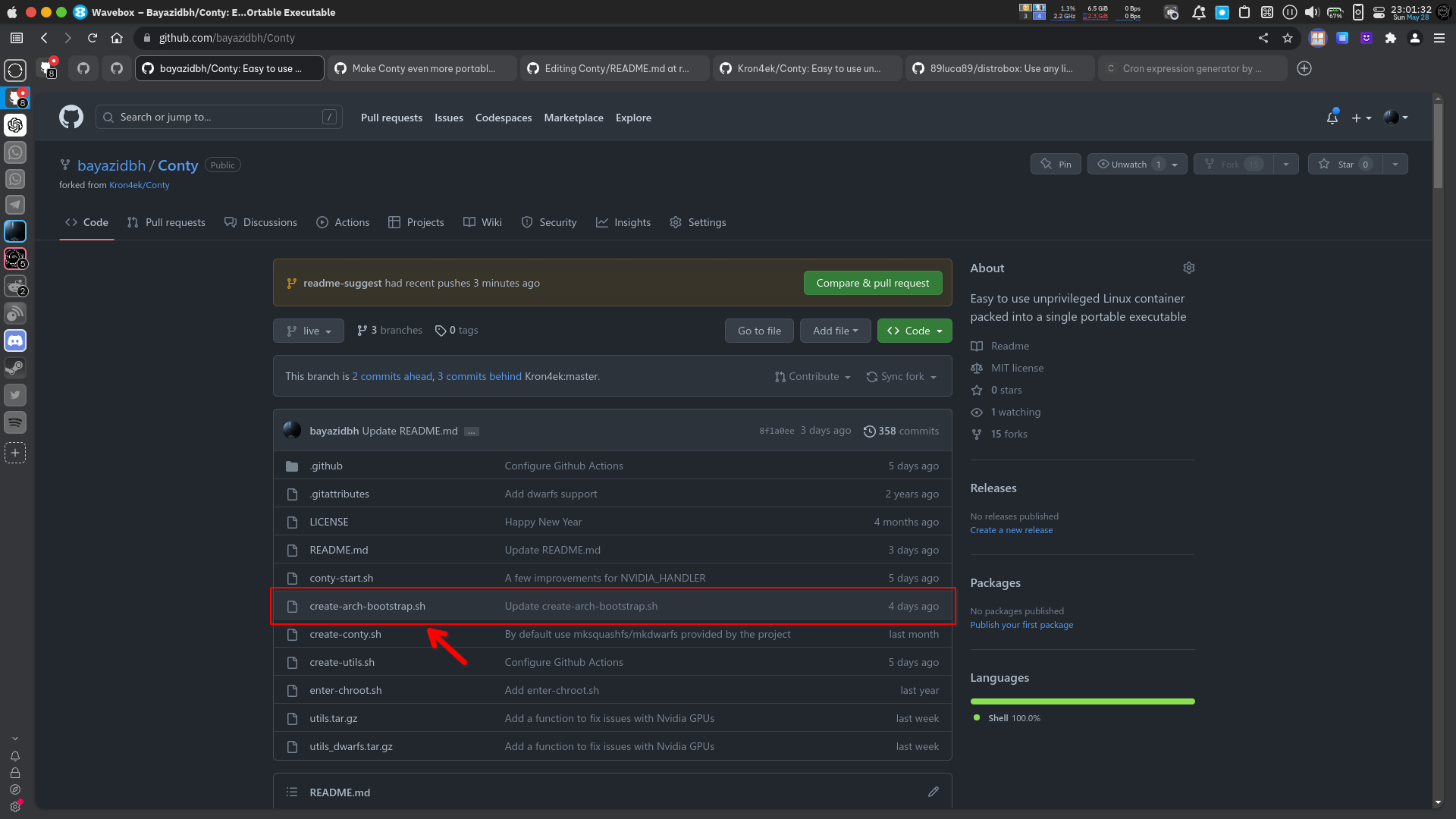Viewport: 1456px width, 819px height.
Task: Focus the Search or jump to field
Action: click(x=219, y=117)
